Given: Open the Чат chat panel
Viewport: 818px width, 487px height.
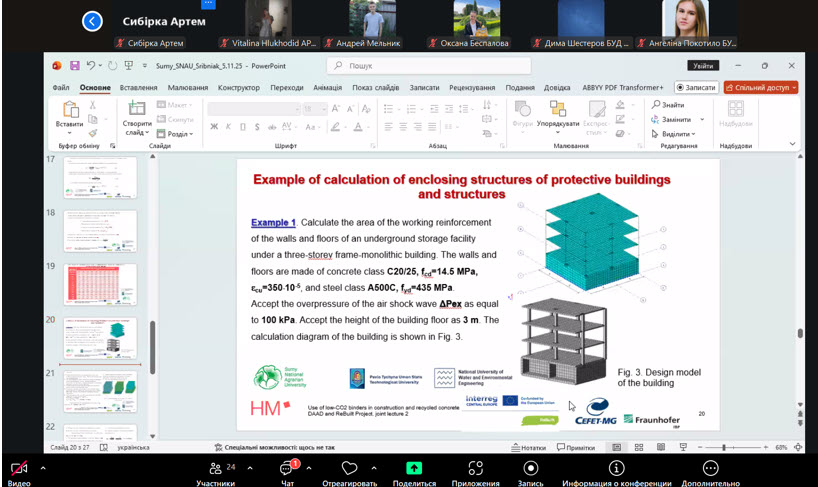Looking at the screenshot, I should pos(286,468).
